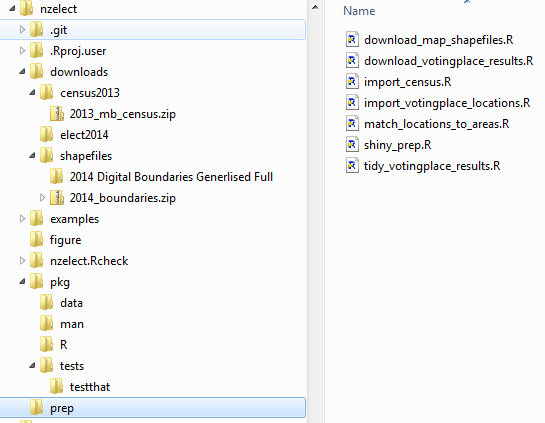This screenshot has height=423, width=545.
Task: Click the tree pane scroll up arrow
Action: point(315,7)
